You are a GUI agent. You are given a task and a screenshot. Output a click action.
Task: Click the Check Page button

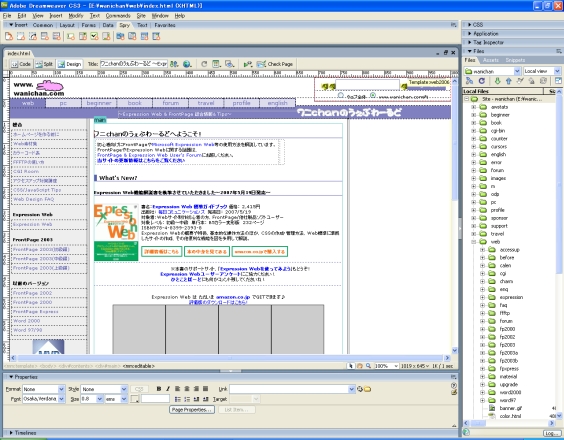(275, 64)
